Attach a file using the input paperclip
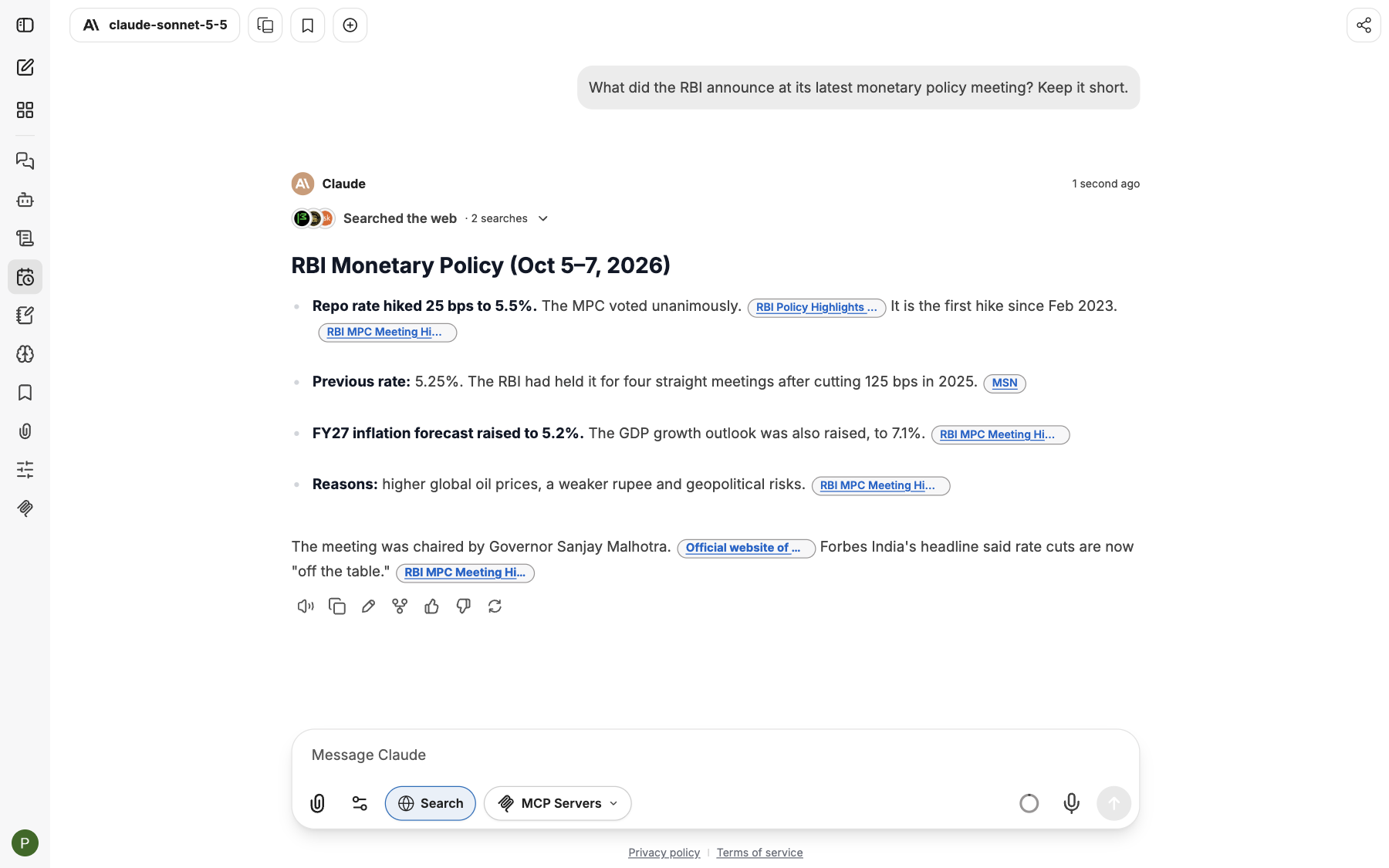 tap(318, 803)
